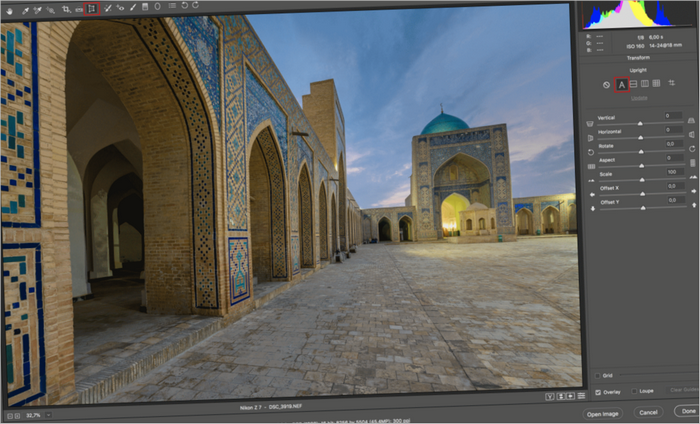Viewport: 700px width, 424px height.
Task: Disable Upright correction
Action: click(606, 85)
